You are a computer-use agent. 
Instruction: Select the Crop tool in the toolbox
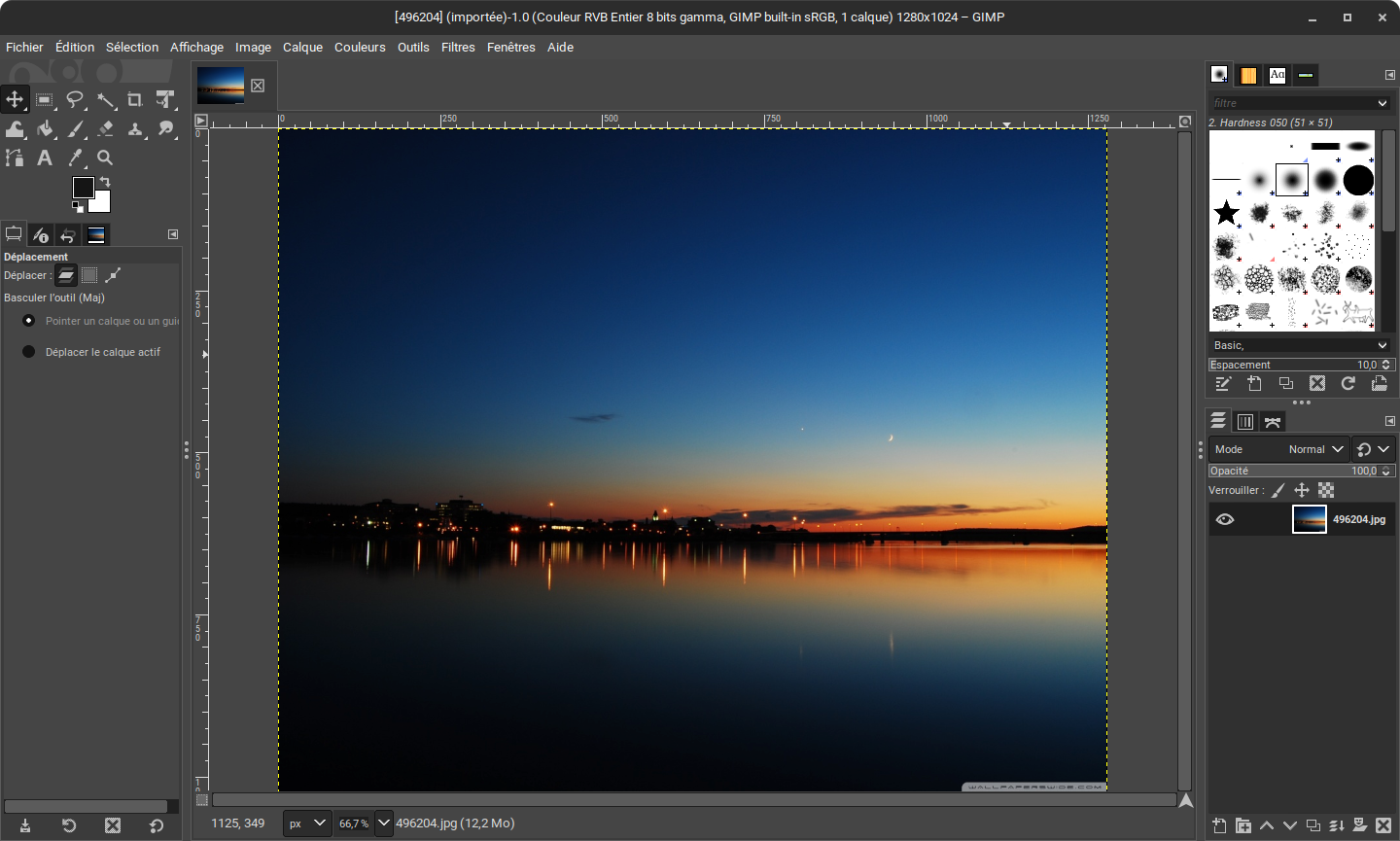tap(135, 99)
